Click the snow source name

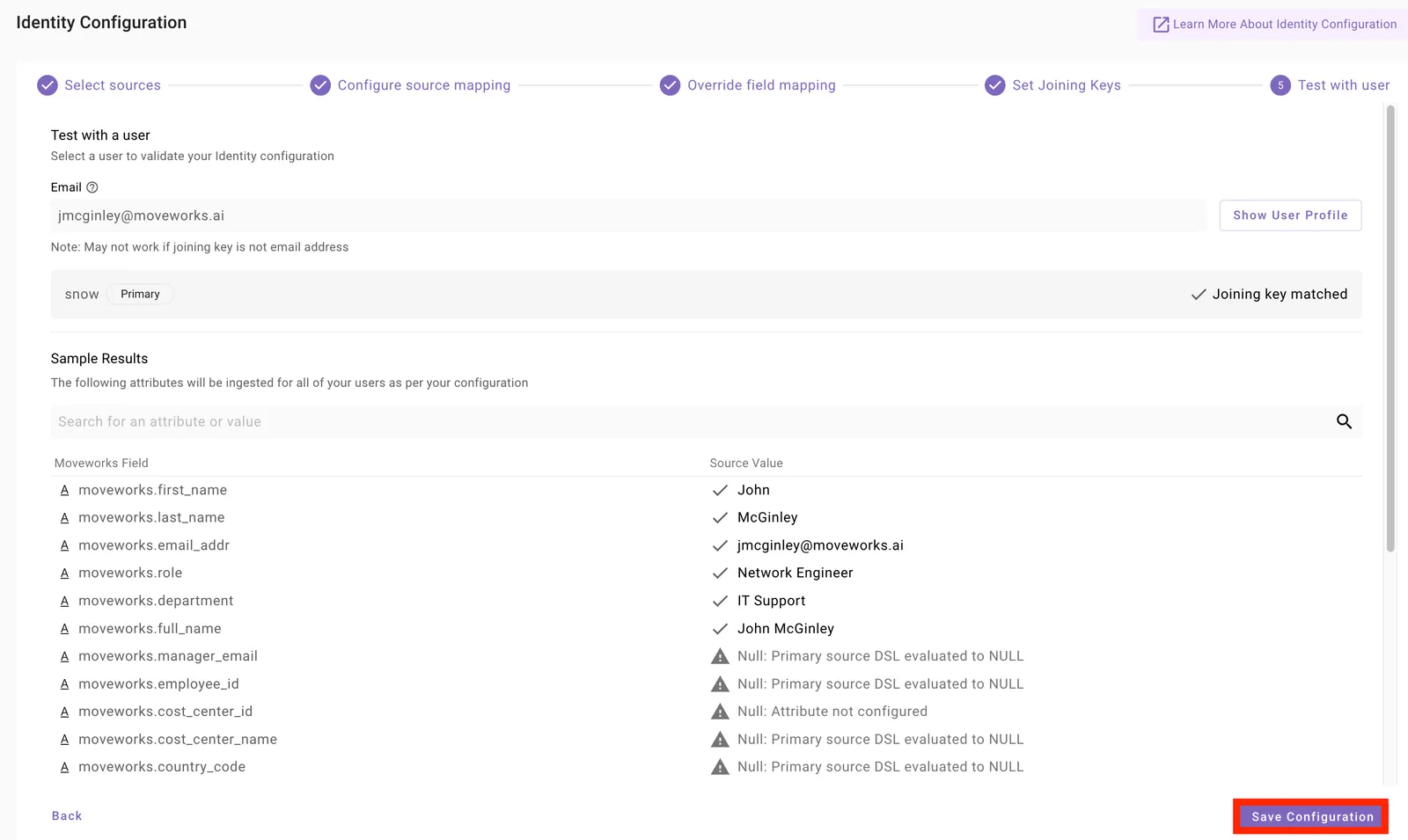(82, 295)
